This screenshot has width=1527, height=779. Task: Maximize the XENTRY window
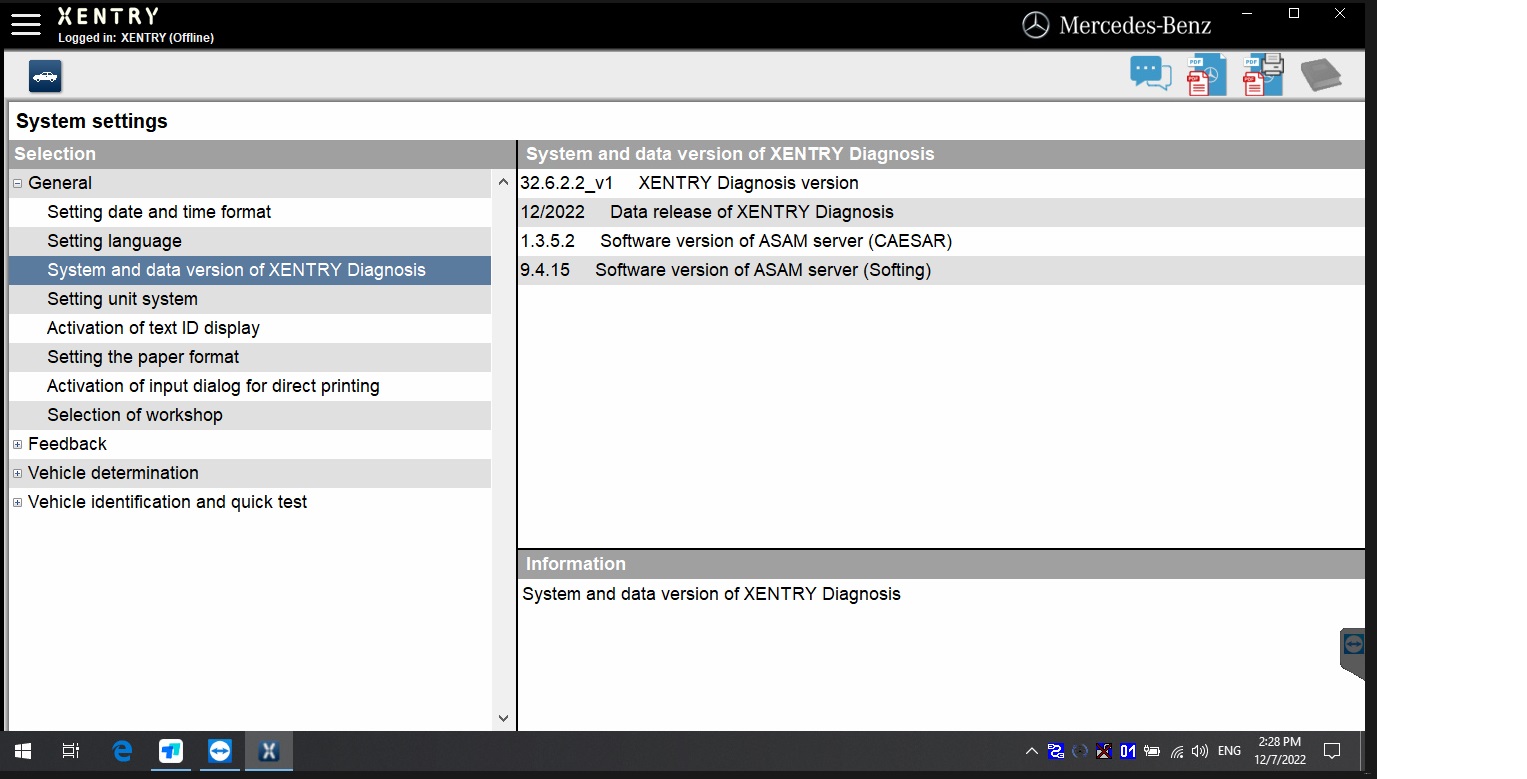coord(1294,14)
